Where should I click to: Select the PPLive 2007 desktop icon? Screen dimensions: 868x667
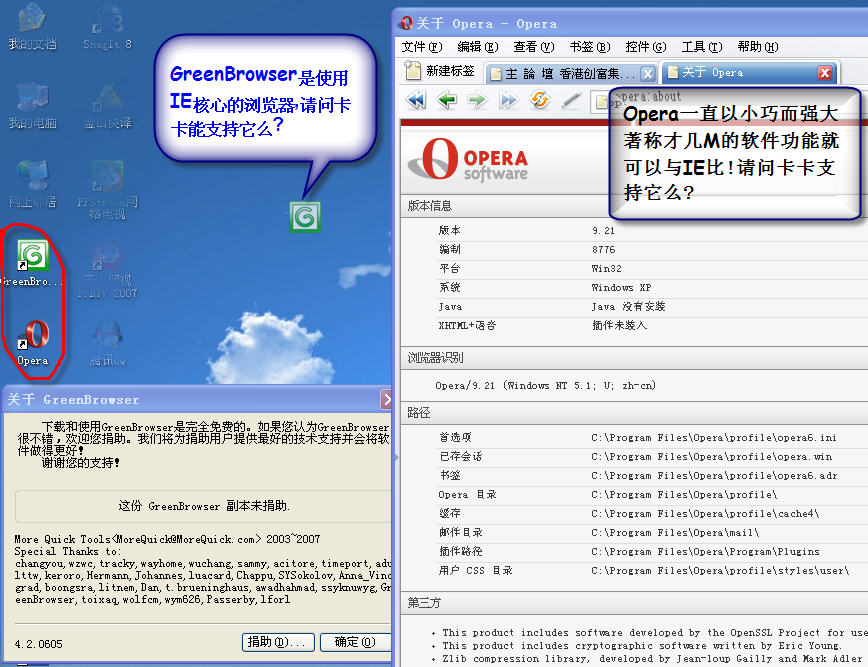(107, 270)
